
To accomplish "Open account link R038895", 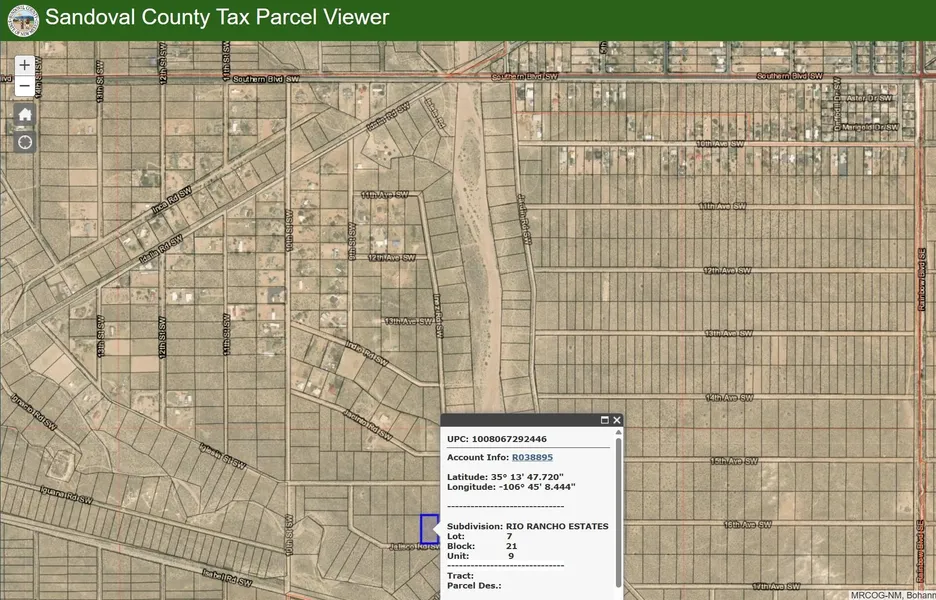I will point(532,457).
